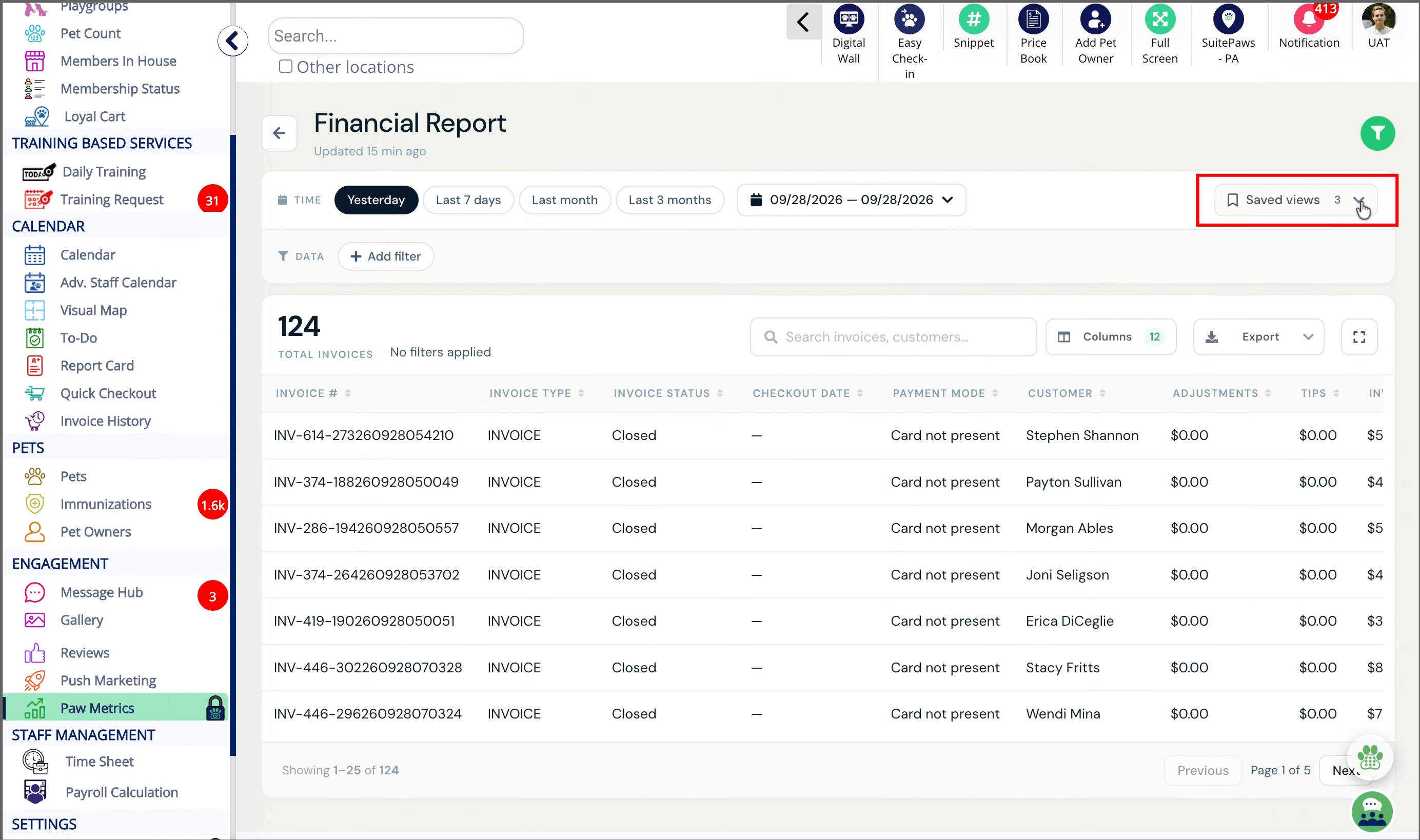Go to Message Hub in the sidebar

point(102,592)
